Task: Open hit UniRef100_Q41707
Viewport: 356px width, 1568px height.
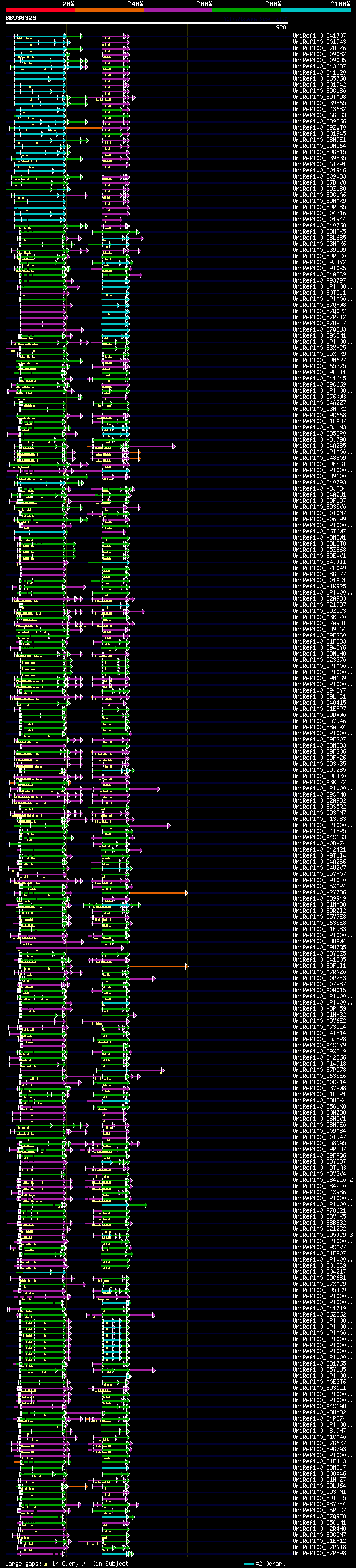Action: 319,36
